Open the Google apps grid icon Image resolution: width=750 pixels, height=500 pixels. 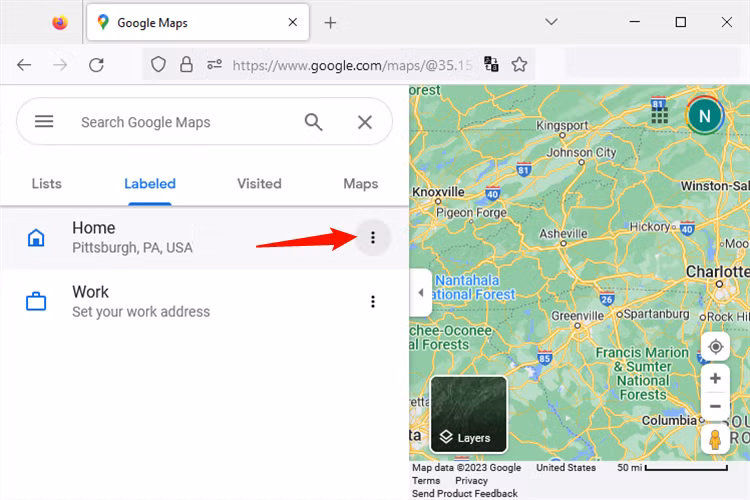[659, 115]
